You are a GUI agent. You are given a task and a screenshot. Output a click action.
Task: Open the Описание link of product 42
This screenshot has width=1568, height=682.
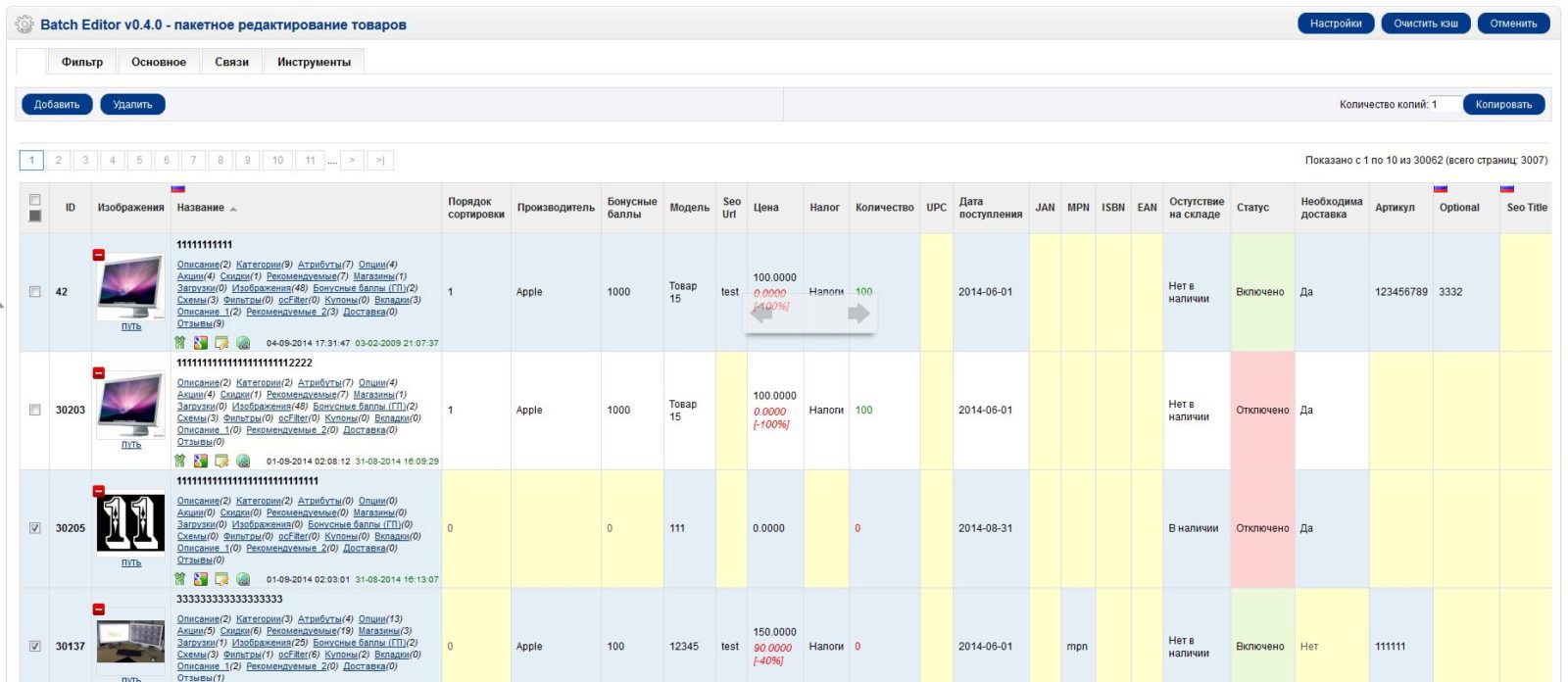(199, 265)
